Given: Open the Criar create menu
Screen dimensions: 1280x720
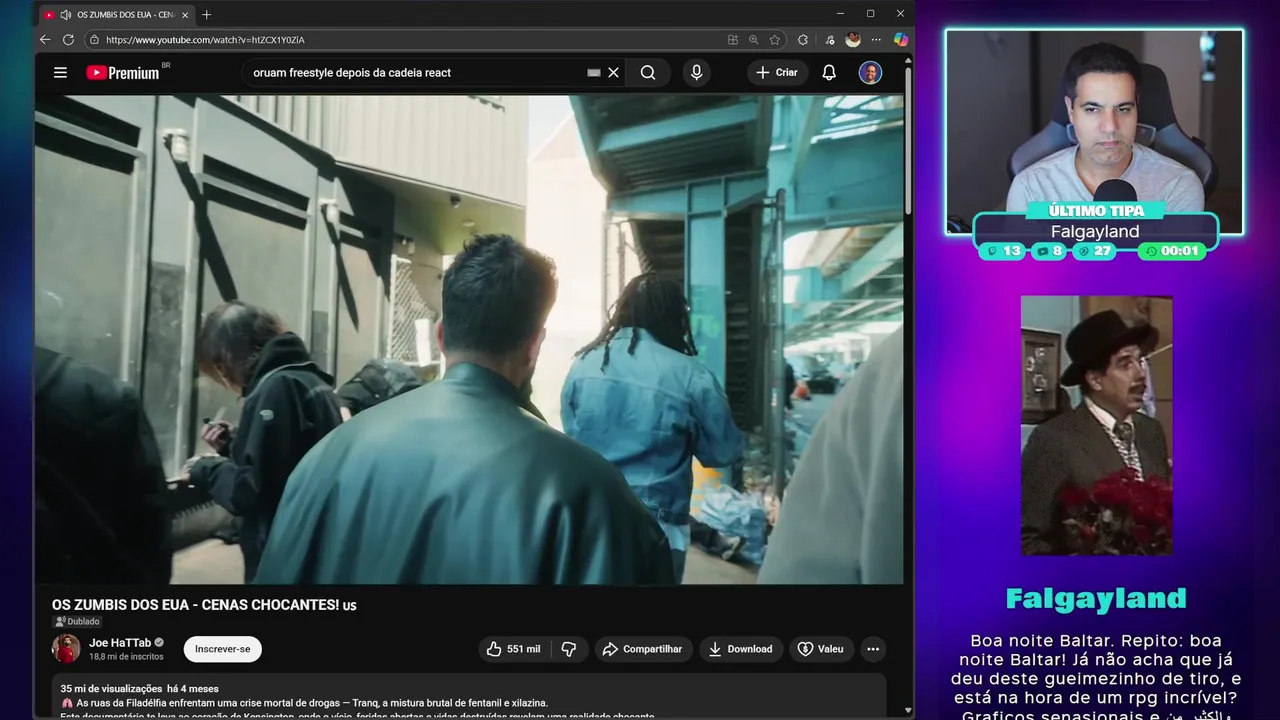Looking at the screenshot, I should click(x=777, y=73).
